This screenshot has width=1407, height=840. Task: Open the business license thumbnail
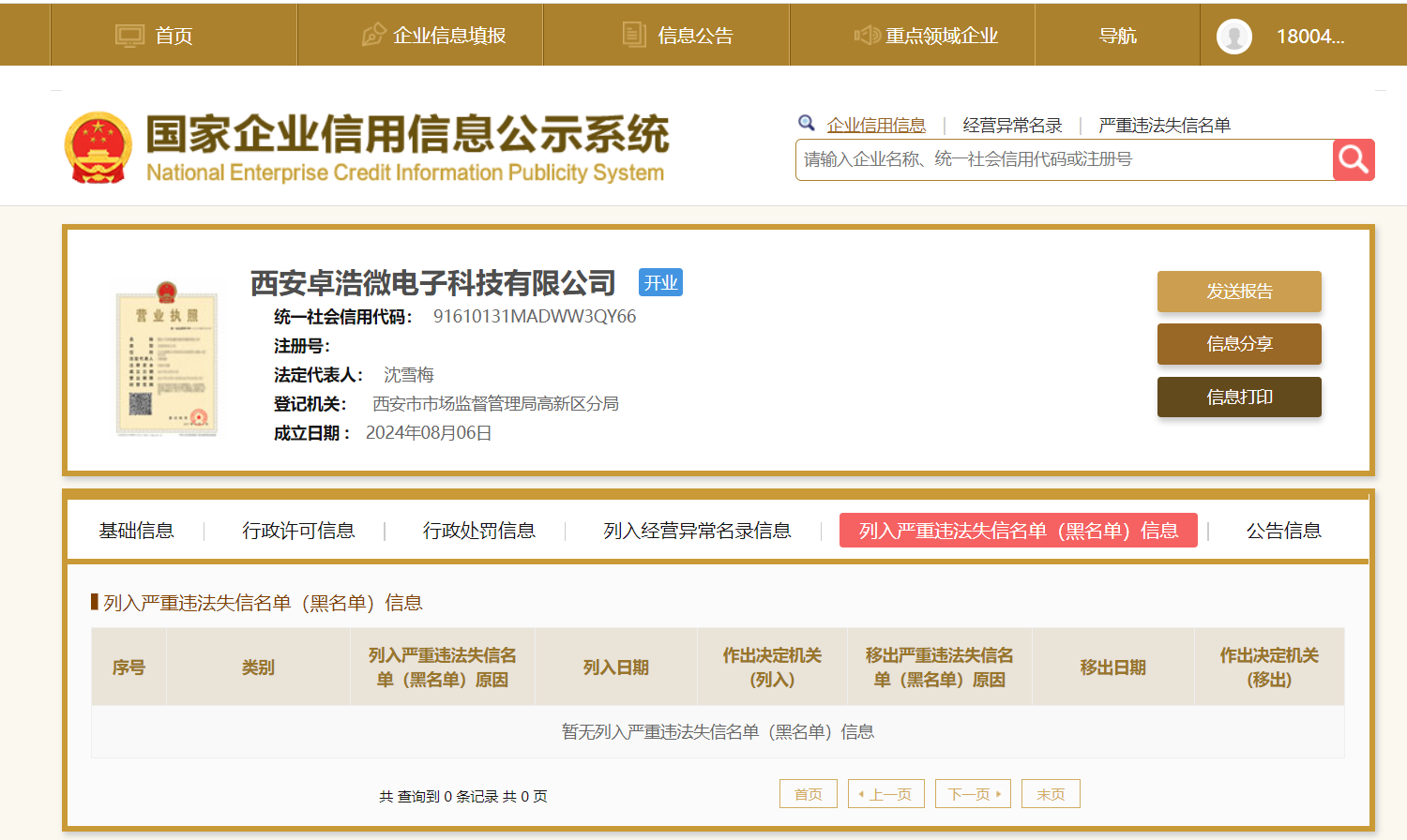pyautogui.click(x=167, y=357)
